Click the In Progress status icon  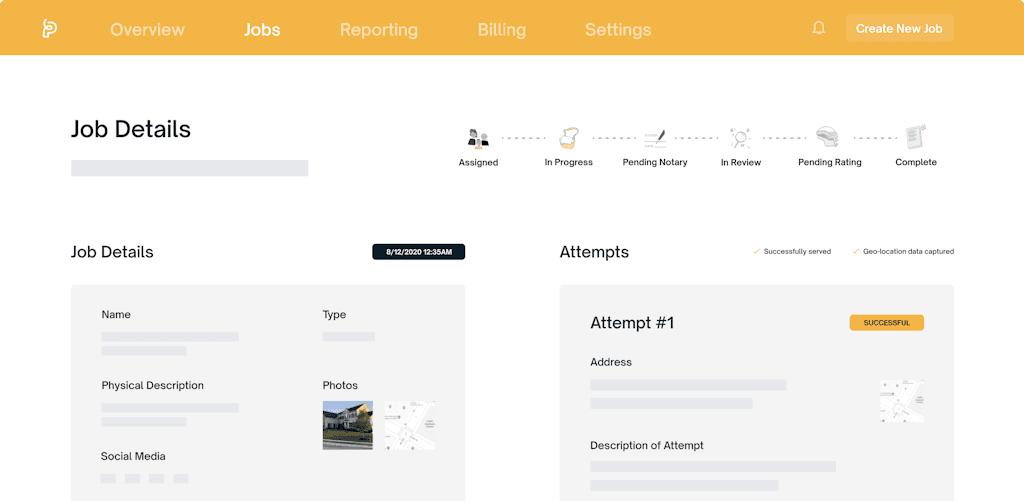click(x=568, y=138)
